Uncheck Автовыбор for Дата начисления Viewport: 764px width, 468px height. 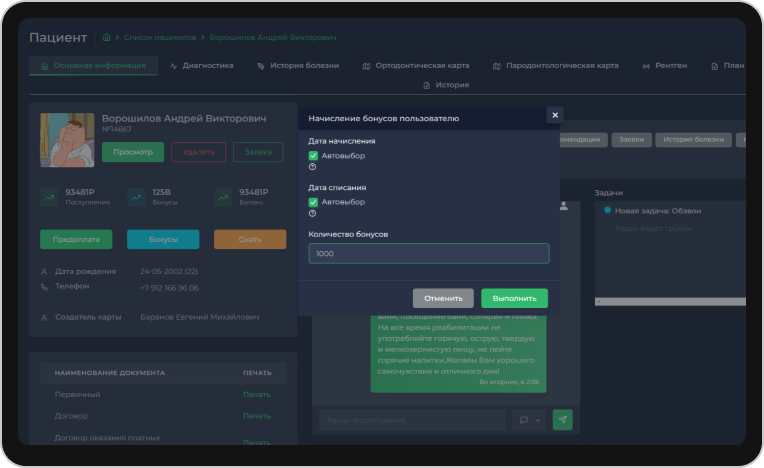point(313,156)
